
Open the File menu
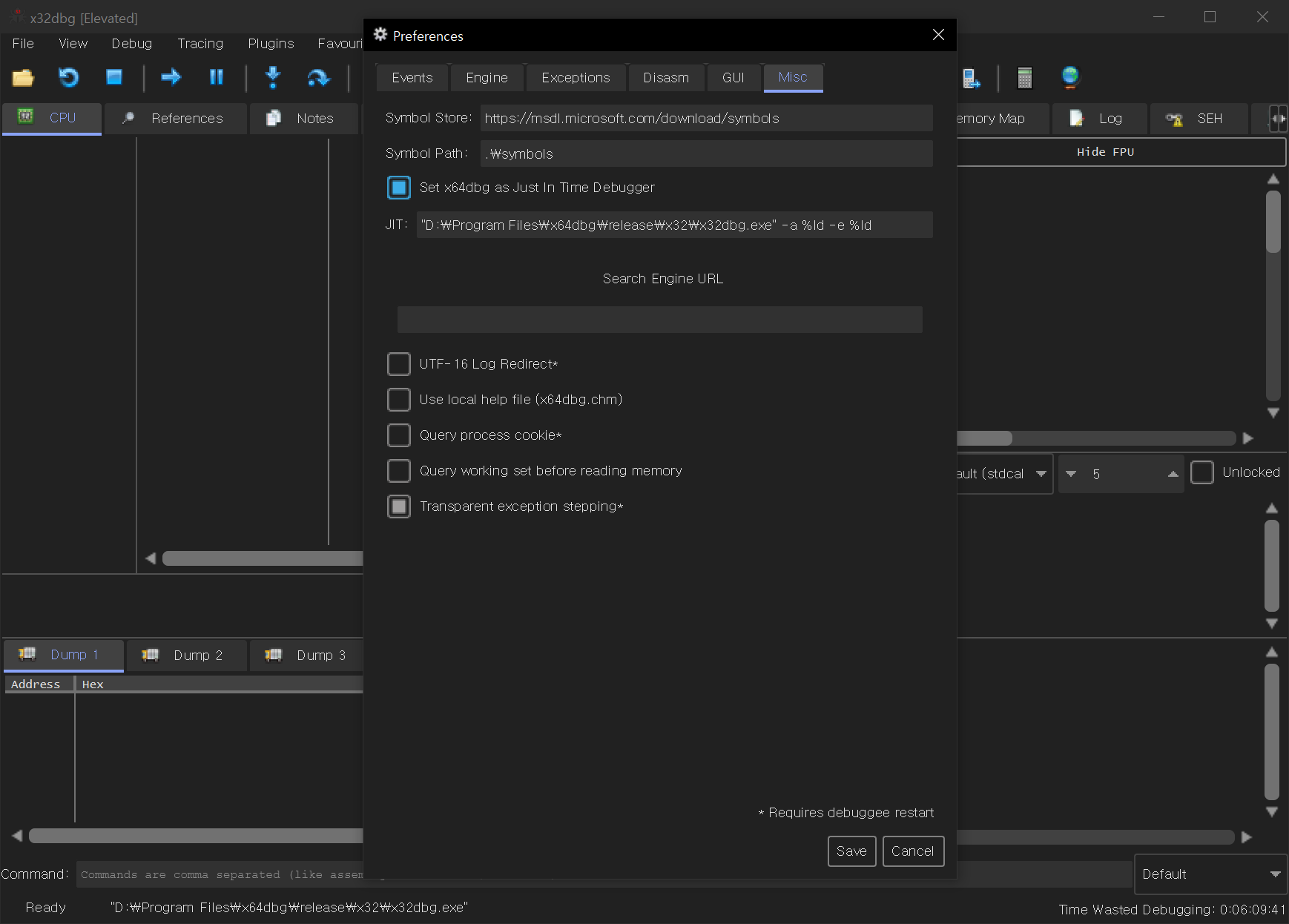(23, 44)
